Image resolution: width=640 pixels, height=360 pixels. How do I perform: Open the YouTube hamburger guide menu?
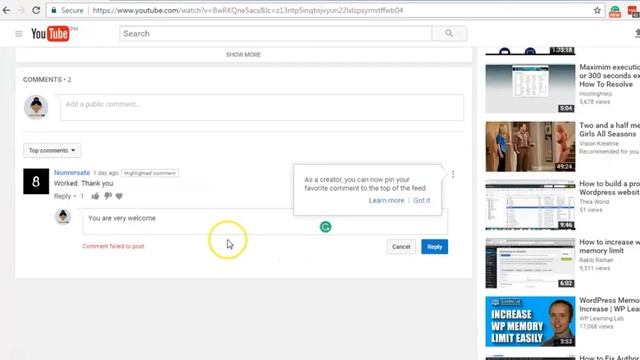(19, 34)
